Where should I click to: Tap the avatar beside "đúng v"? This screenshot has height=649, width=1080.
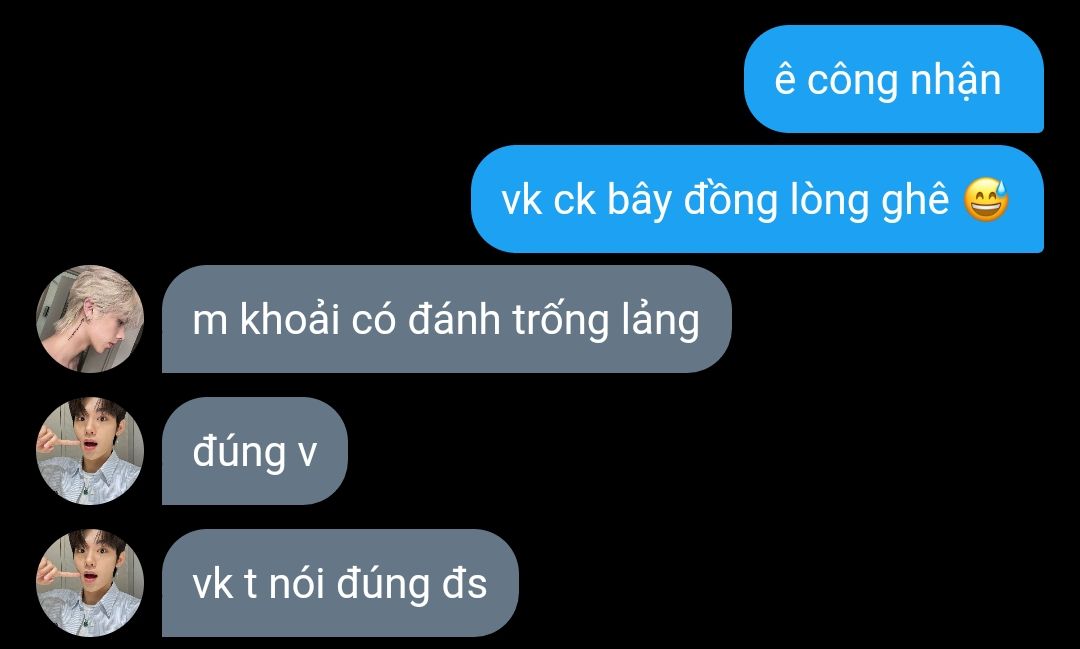tap(90, 451)
